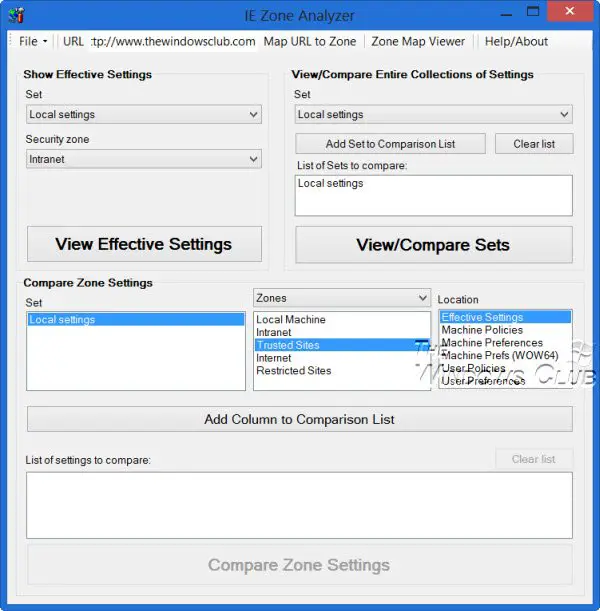Click the URL input field
Screen dimensions: 600x611
(173, 41)
